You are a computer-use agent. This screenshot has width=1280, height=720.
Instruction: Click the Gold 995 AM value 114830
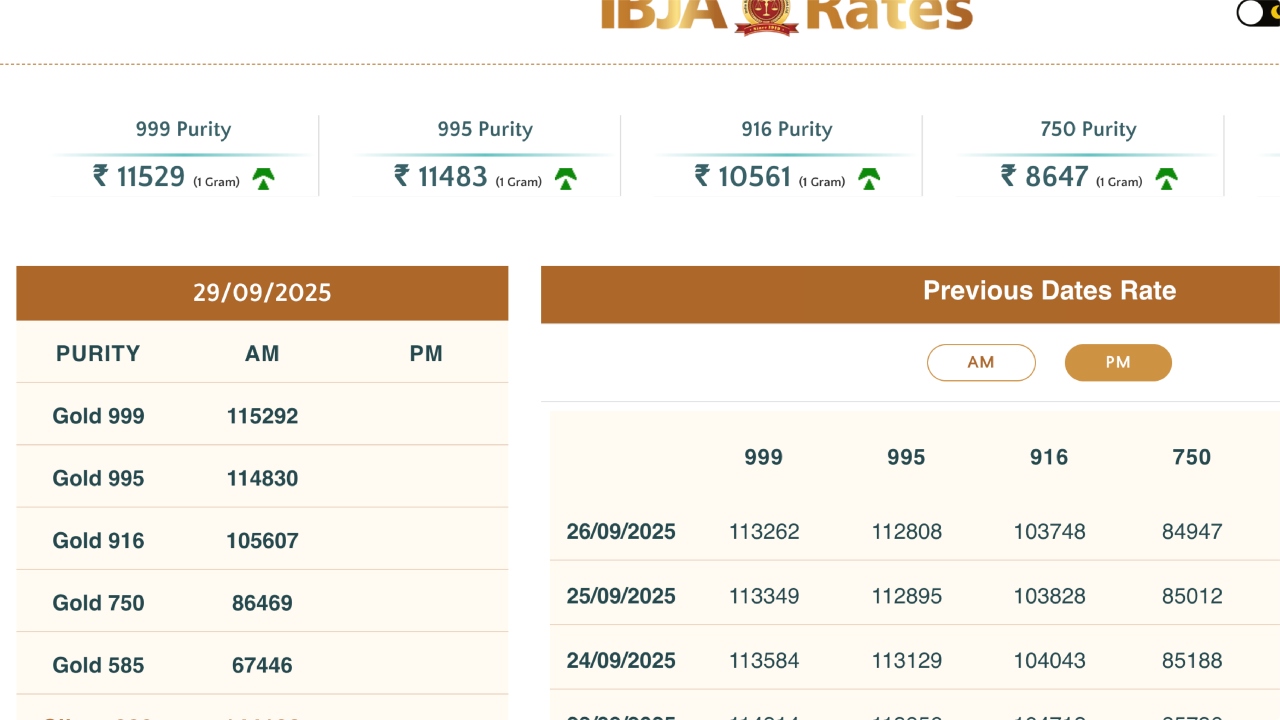click(262, 478)
